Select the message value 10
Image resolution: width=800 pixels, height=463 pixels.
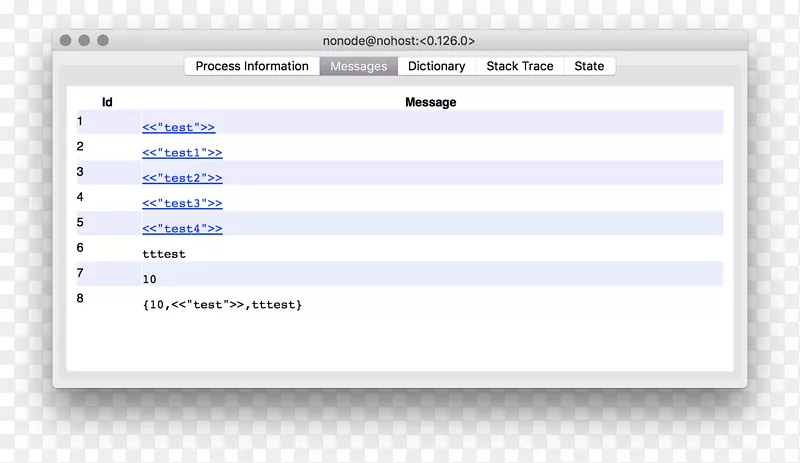[149, 279]
